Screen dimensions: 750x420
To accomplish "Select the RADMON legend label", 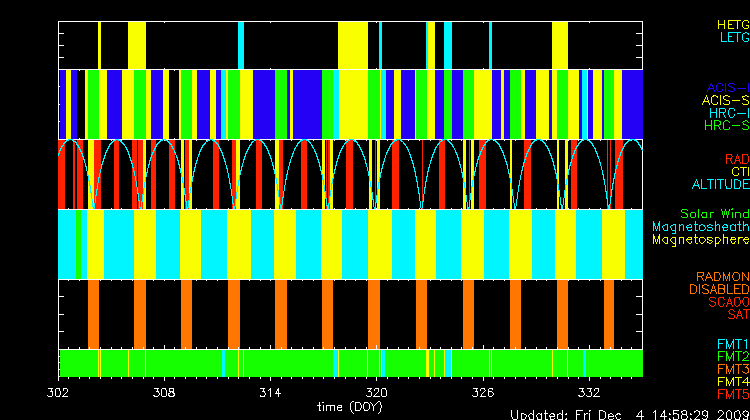I will click(x=723, y=276).
